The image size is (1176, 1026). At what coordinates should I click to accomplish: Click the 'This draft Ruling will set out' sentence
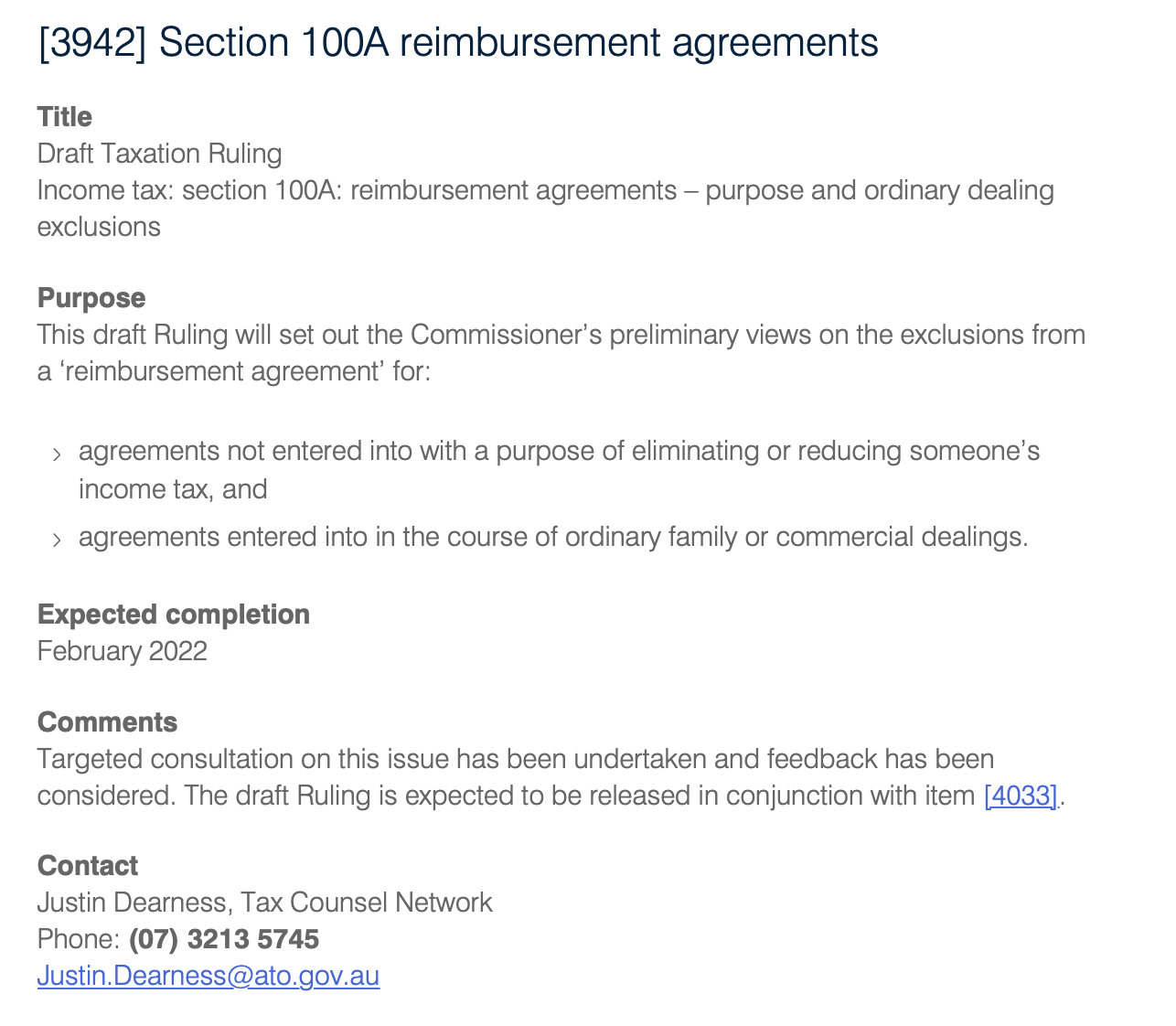561,335
